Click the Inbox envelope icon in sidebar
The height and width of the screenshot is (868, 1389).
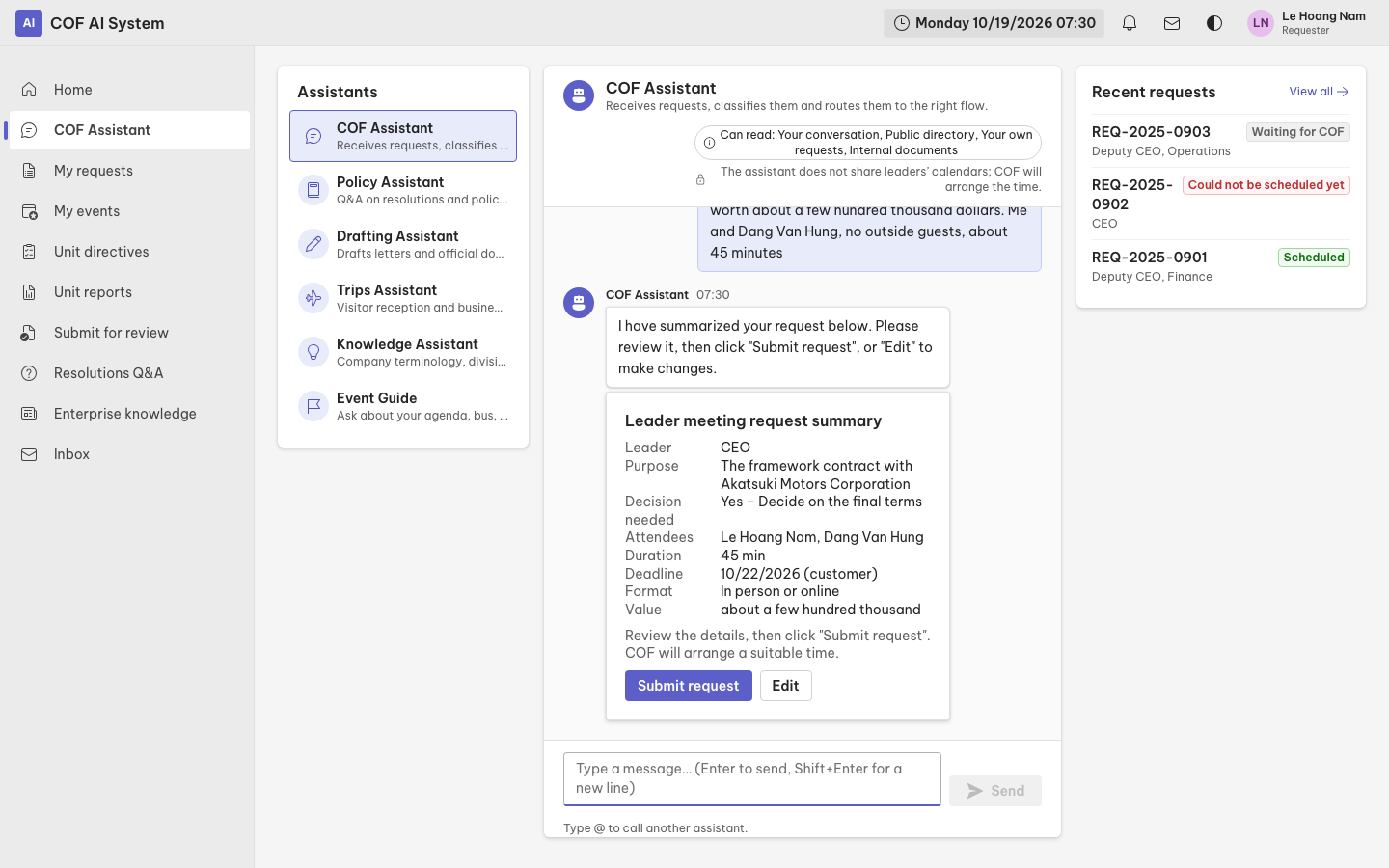29,454
